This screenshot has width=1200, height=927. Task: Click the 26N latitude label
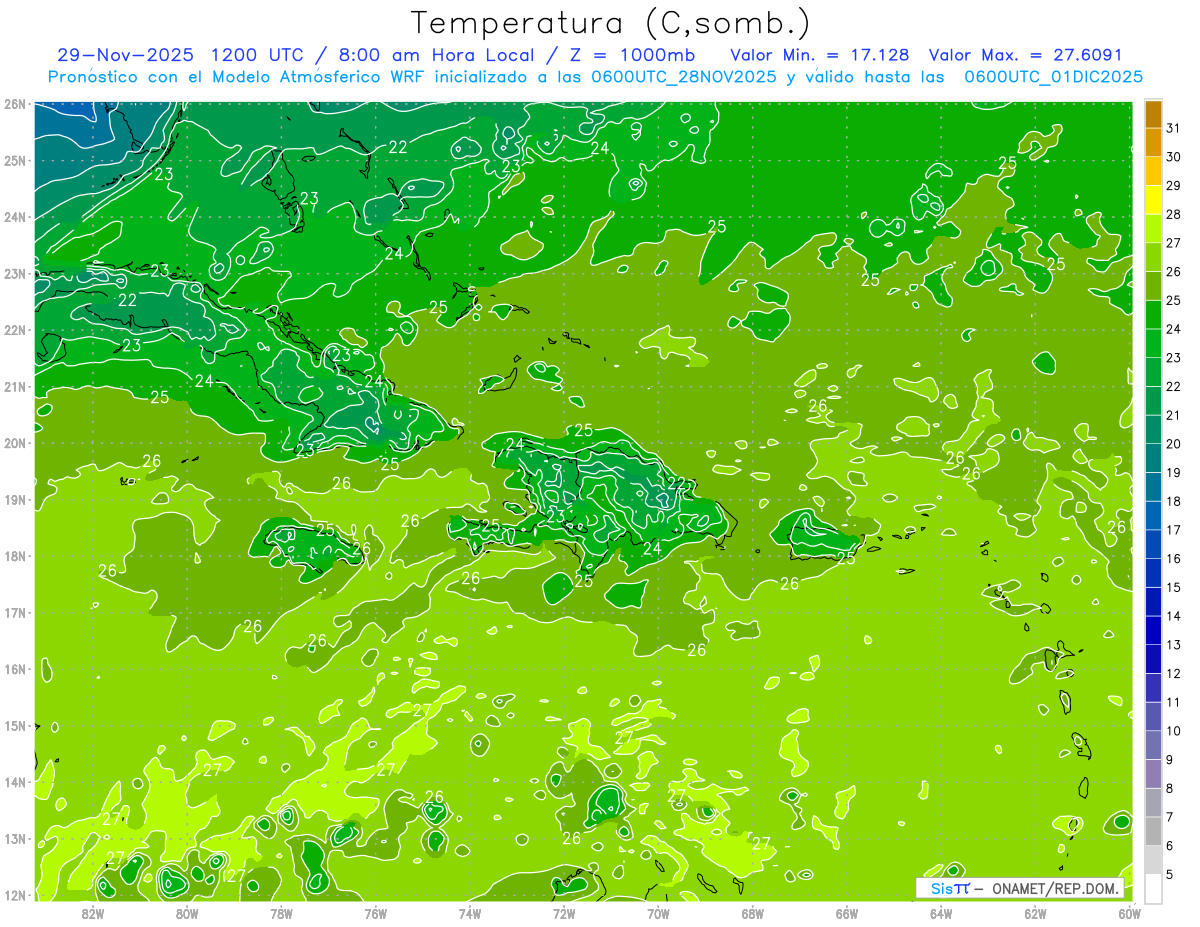pos(15,104)
